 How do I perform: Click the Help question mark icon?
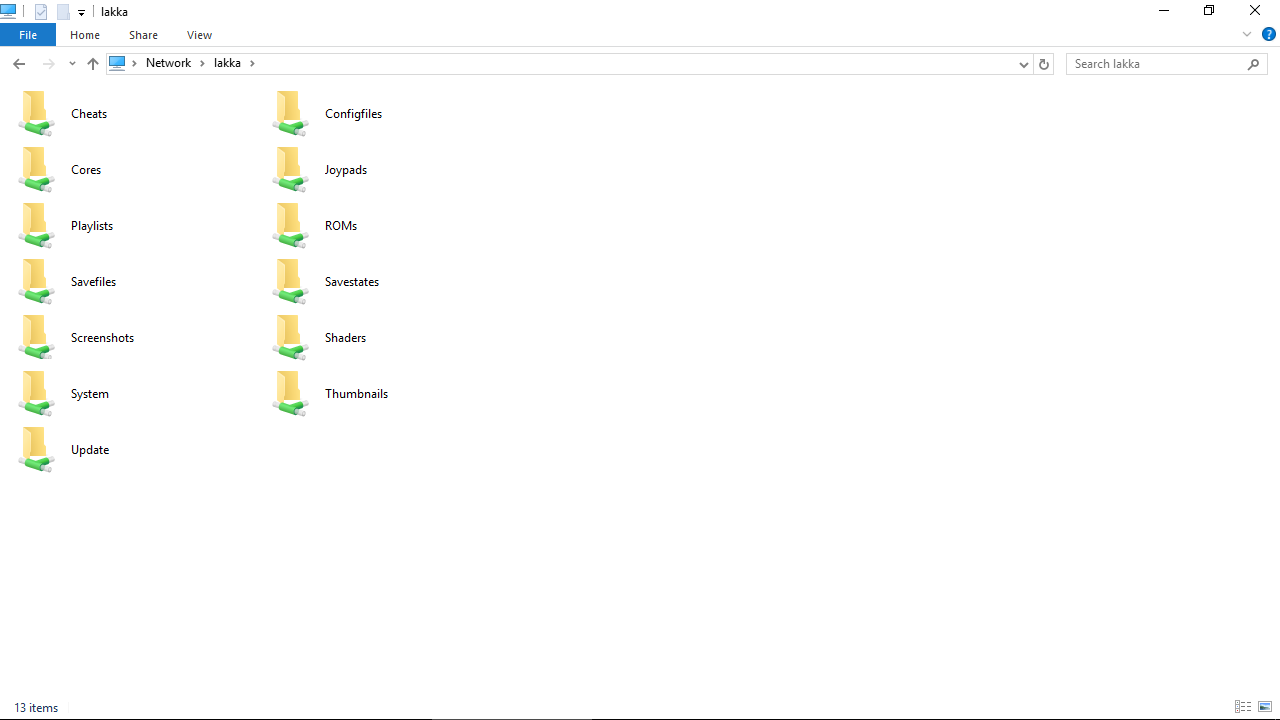[1268, 35]
